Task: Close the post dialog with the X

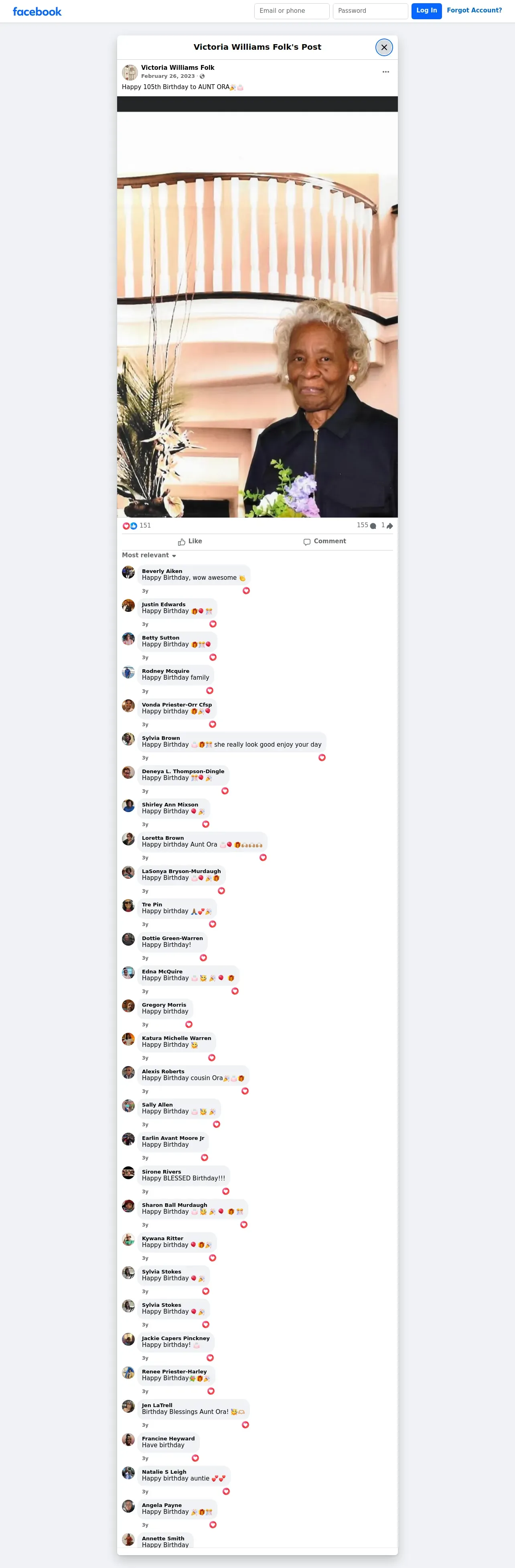Action: [384, 47]
